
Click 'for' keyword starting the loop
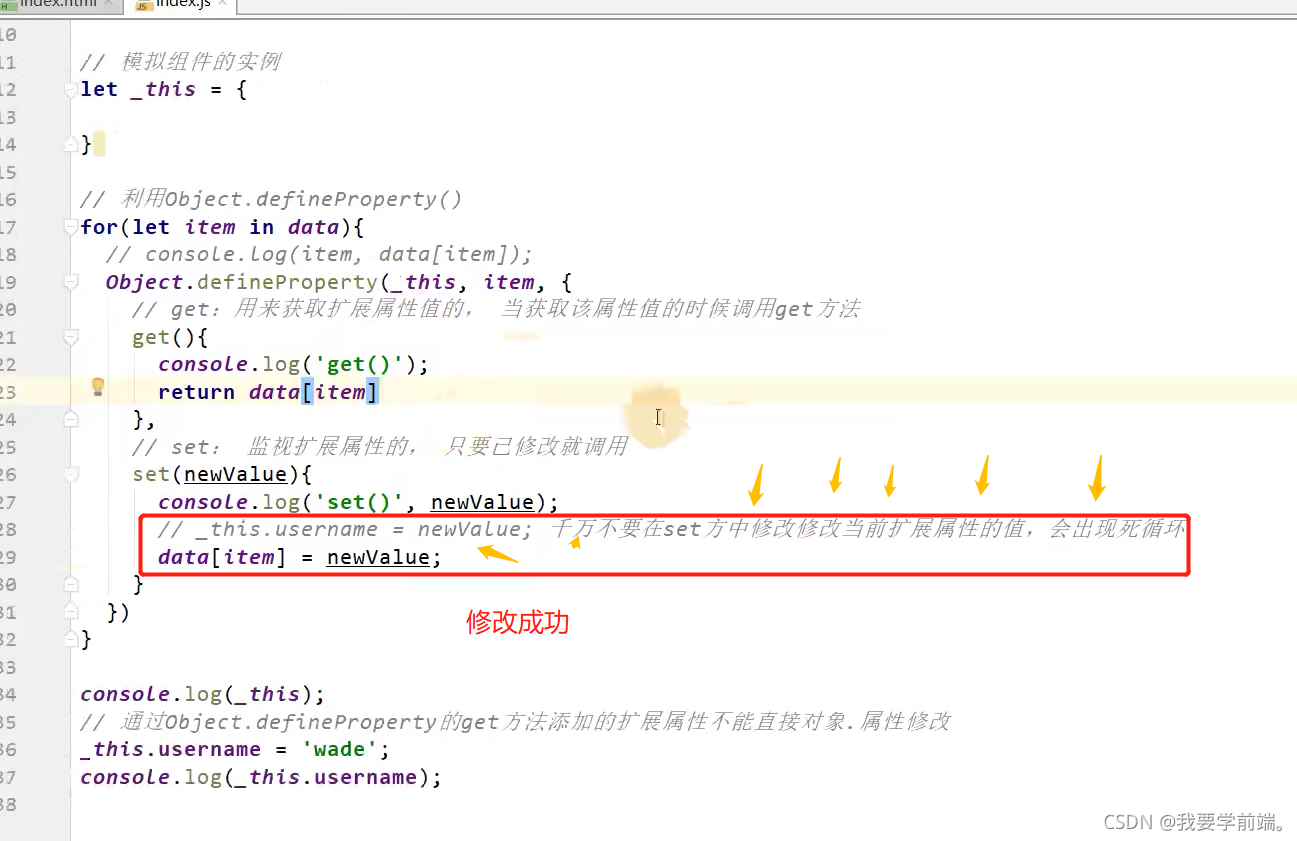click(99, 227)
